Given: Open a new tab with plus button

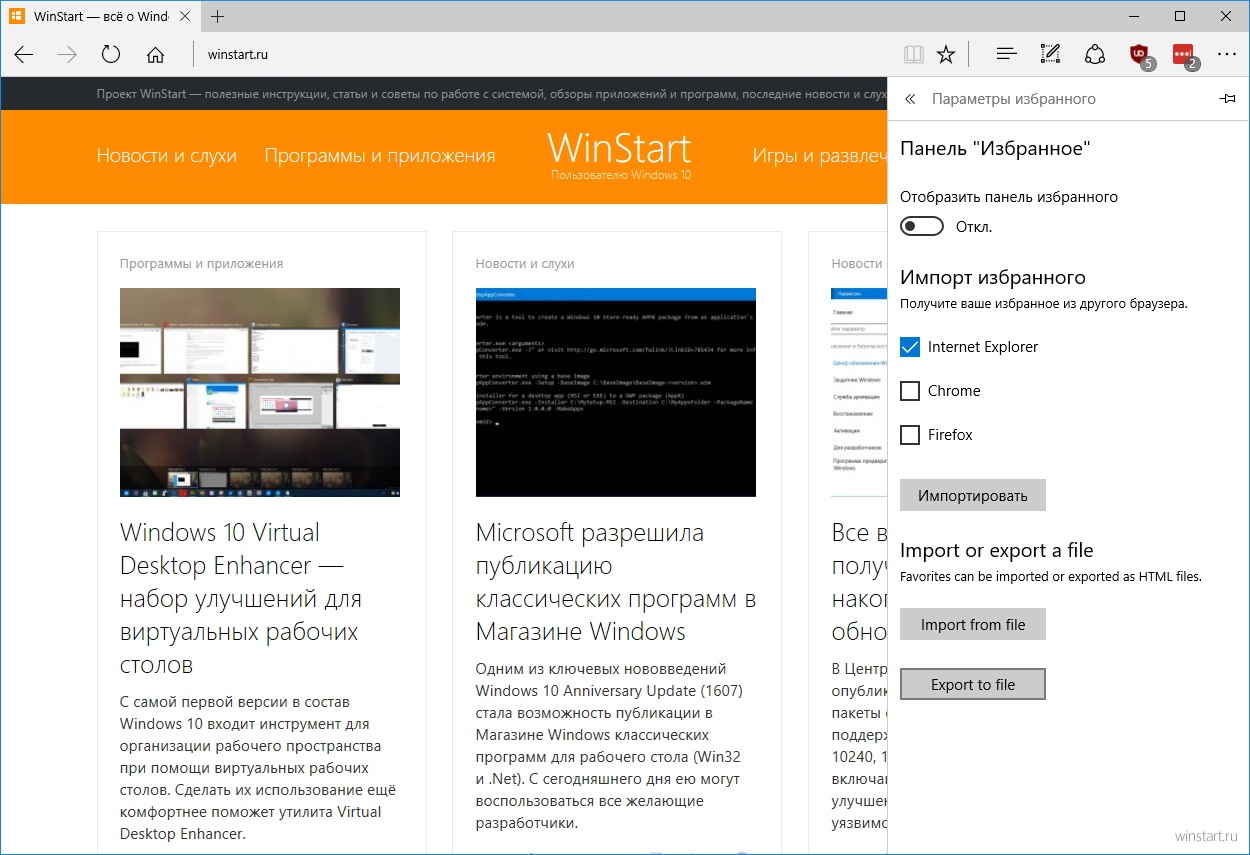Looking at the screenshot, I should coord(217,16).
